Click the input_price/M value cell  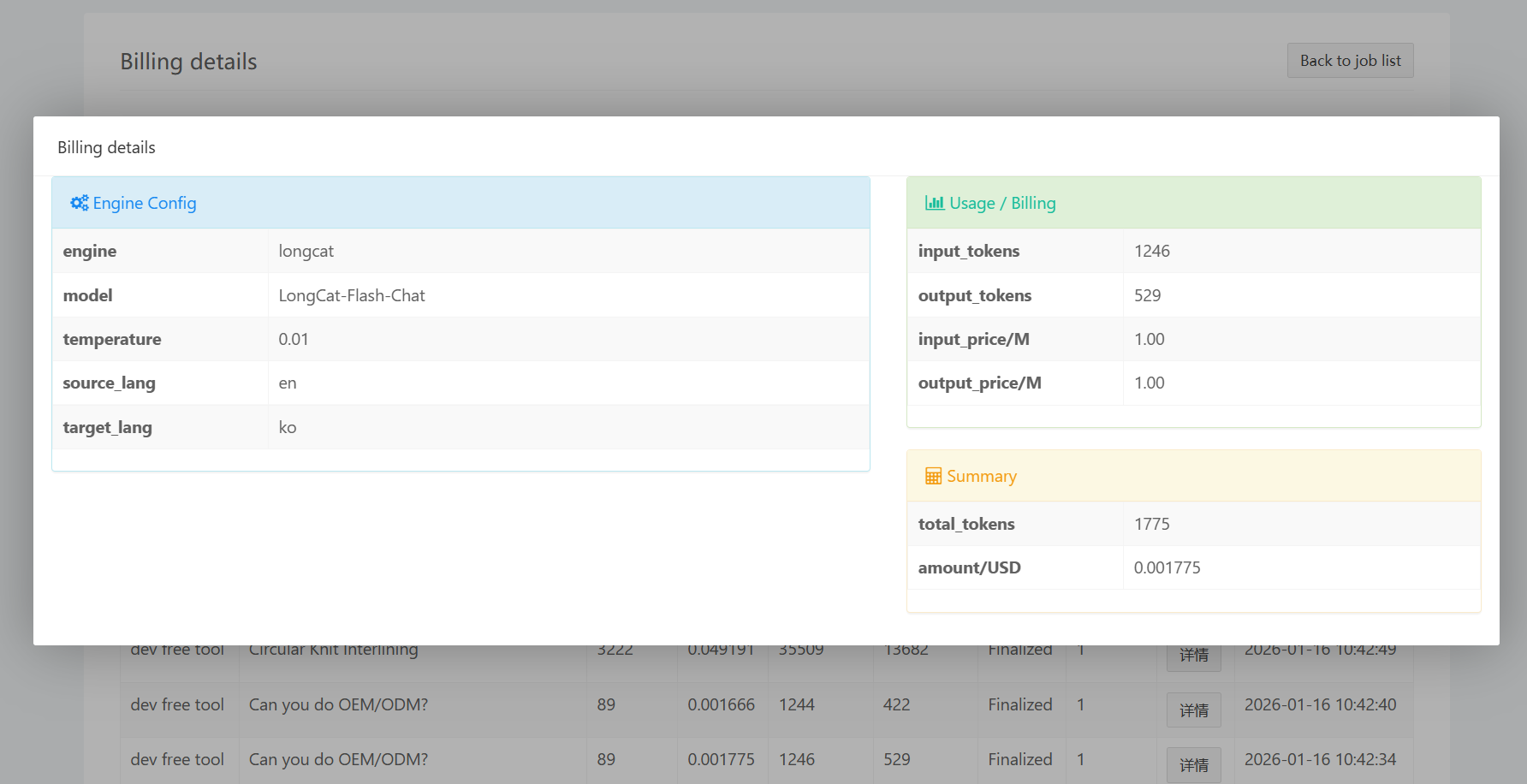[1150, 339]
